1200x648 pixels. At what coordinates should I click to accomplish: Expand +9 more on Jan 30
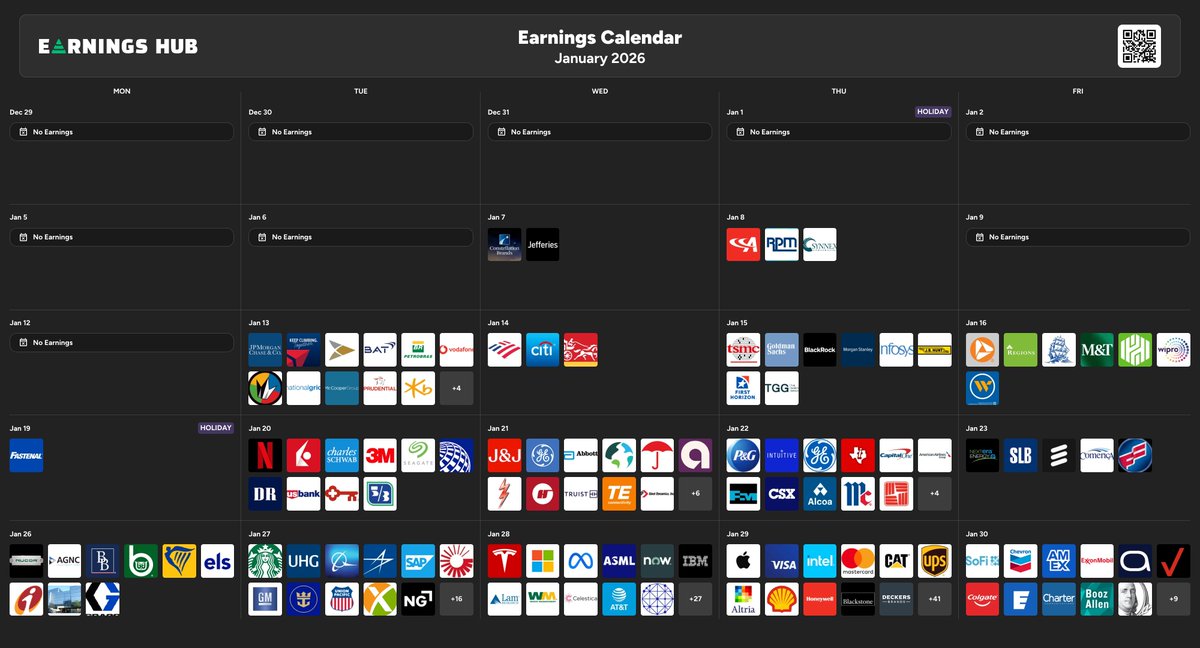point(1173,599)
